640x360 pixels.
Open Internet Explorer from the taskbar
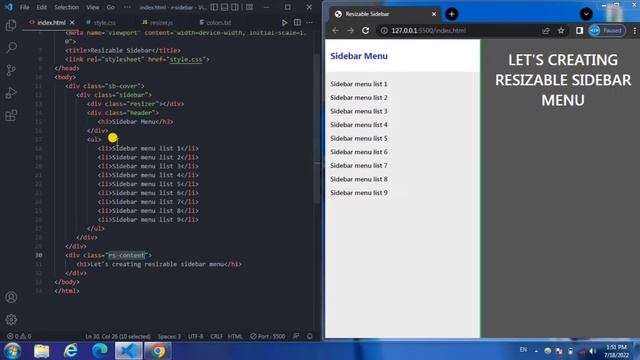click(71, 351)
